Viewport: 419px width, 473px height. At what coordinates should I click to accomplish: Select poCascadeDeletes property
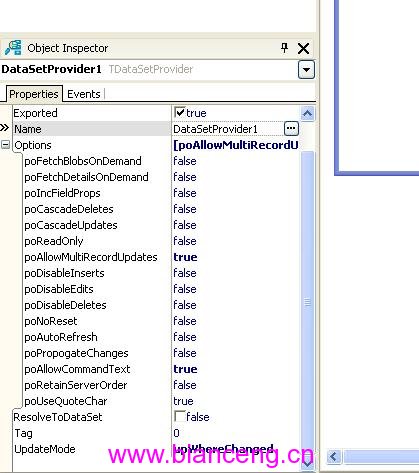69,209
